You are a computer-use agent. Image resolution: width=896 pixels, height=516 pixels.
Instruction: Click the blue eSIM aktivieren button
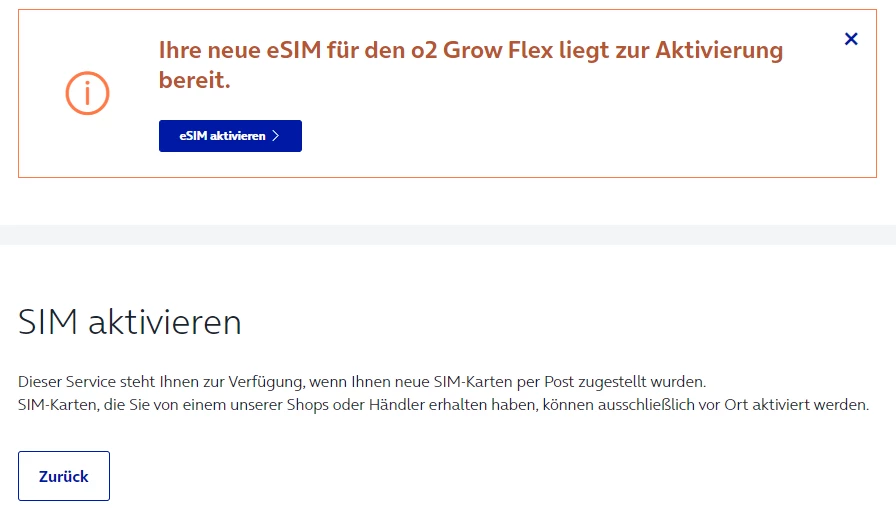point(230,136)
